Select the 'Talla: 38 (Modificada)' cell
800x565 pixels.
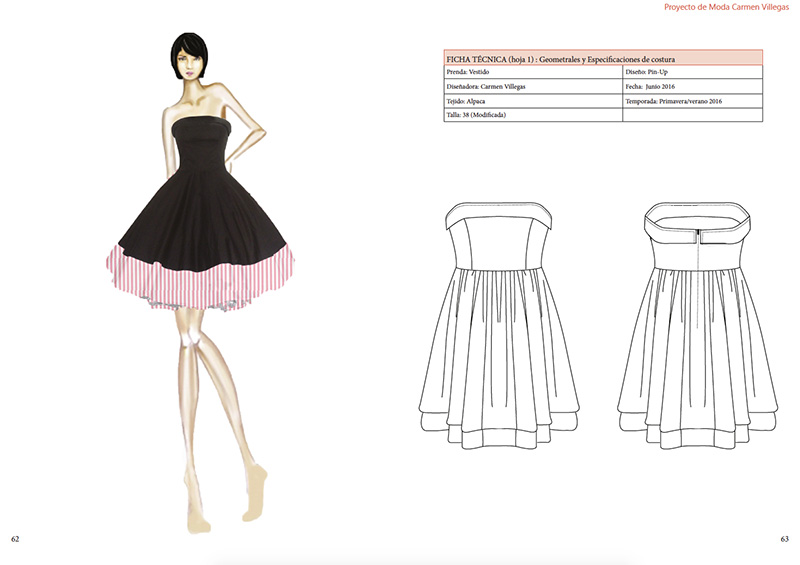[x=532, y=115]
